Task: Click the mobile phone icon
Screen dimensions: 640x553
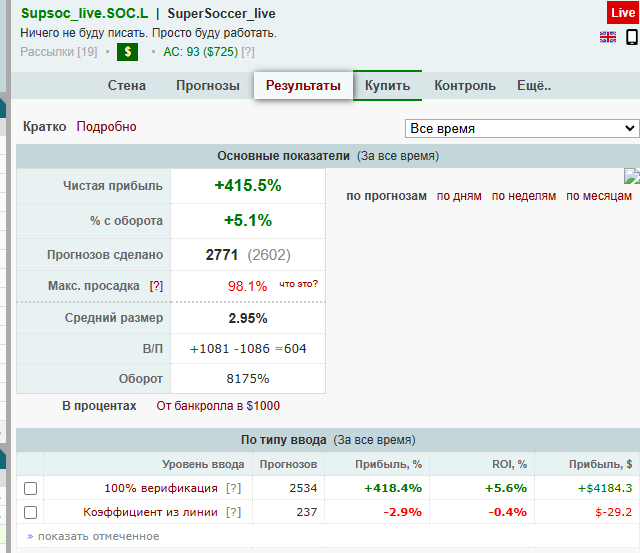Action: 632,37
